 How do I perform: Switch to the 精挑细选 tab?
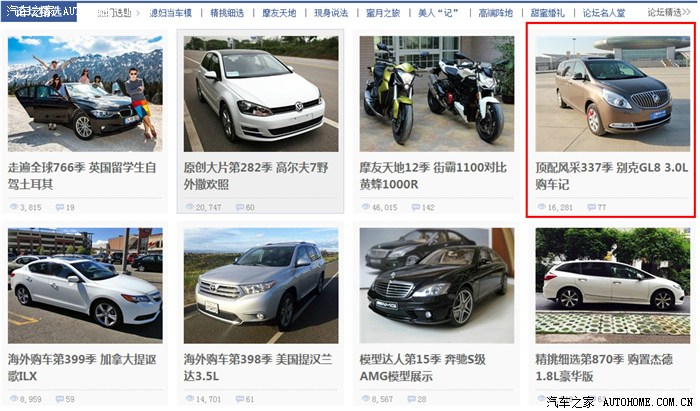coord(227,13)
